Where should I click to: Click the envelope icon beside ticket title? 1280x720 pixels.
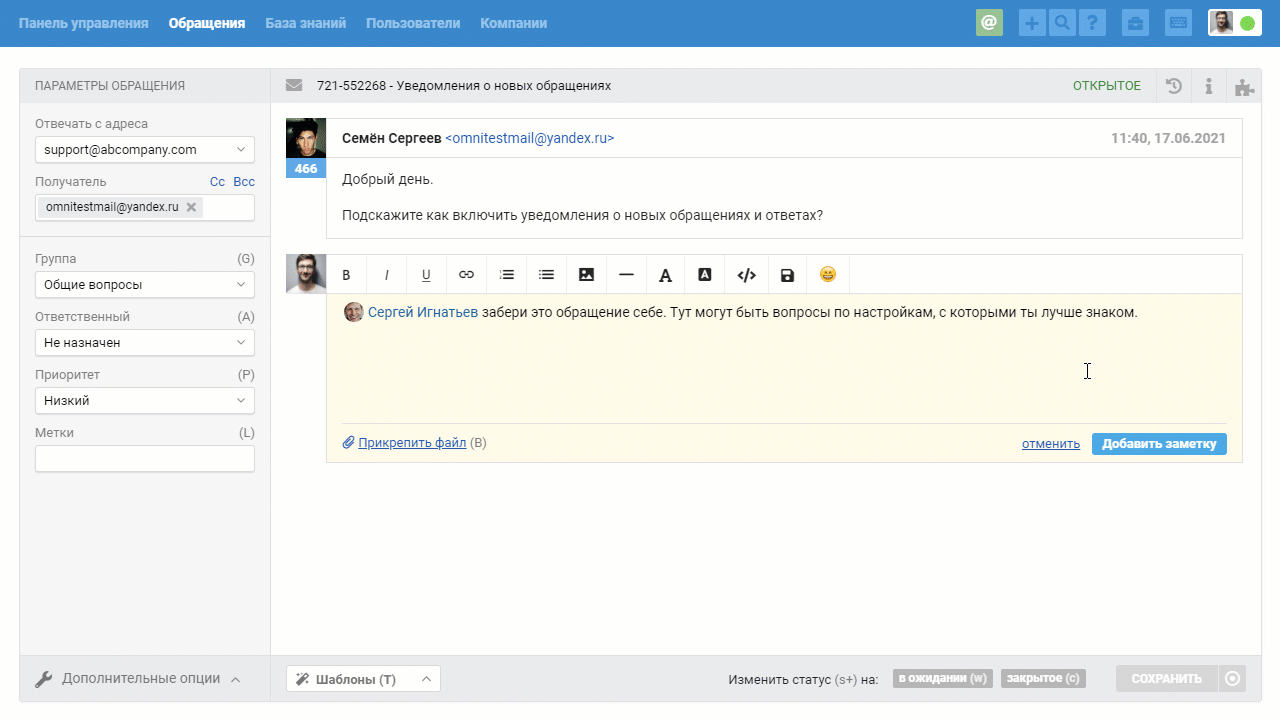coord(294,86)
